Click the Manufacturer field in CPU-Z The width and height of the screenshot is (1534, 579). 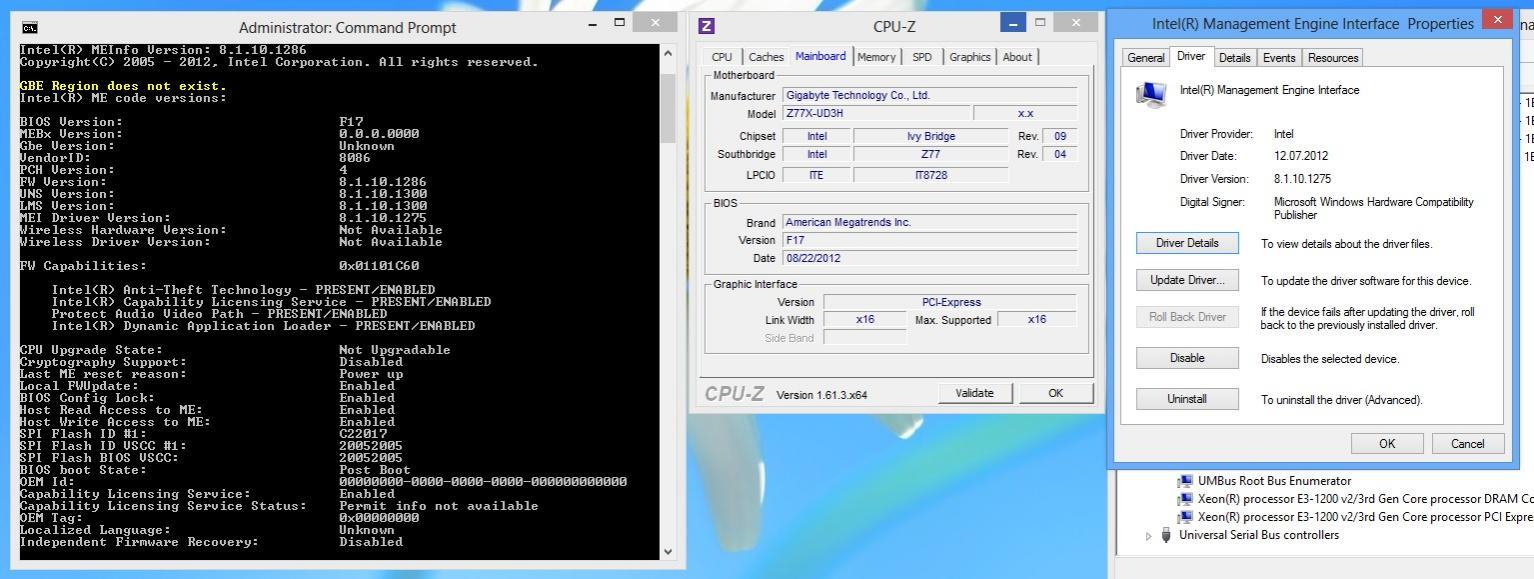930,96
